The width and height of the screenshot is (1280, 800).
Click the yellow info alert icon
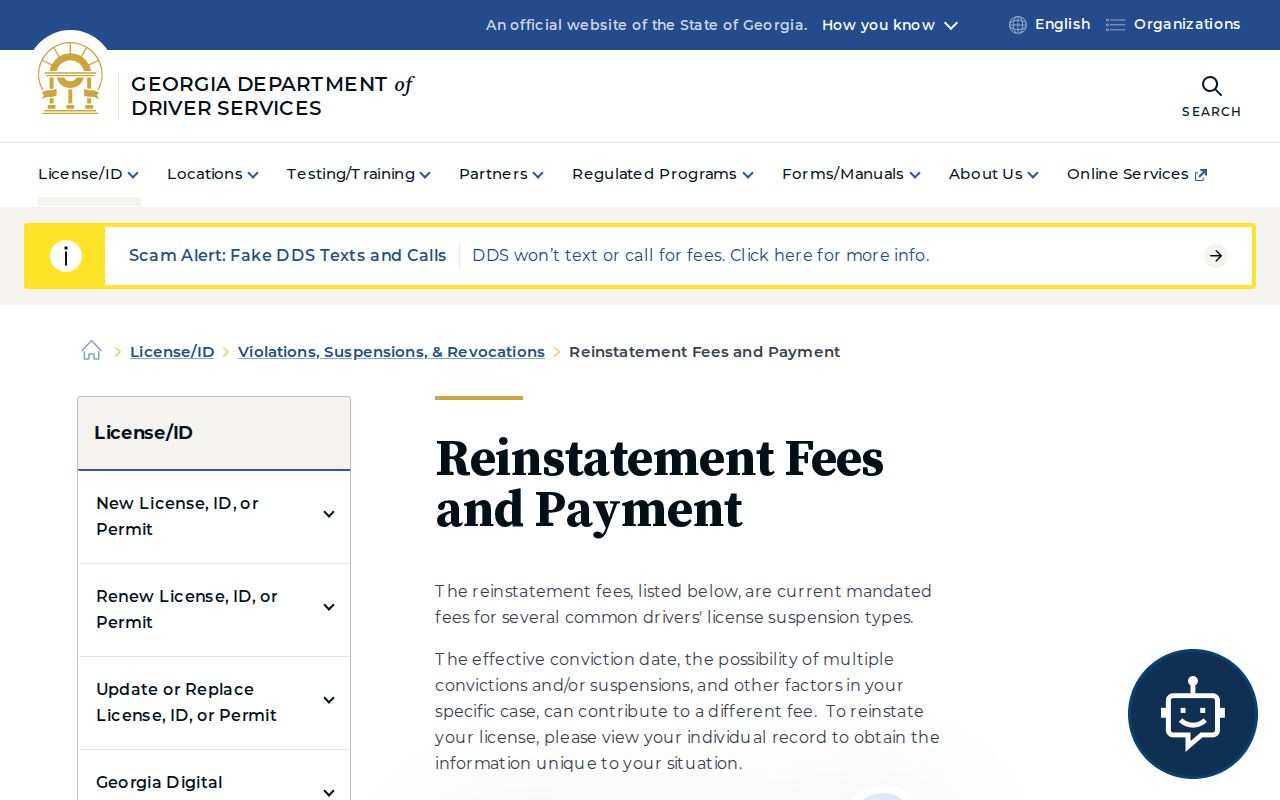pos(66,256)
